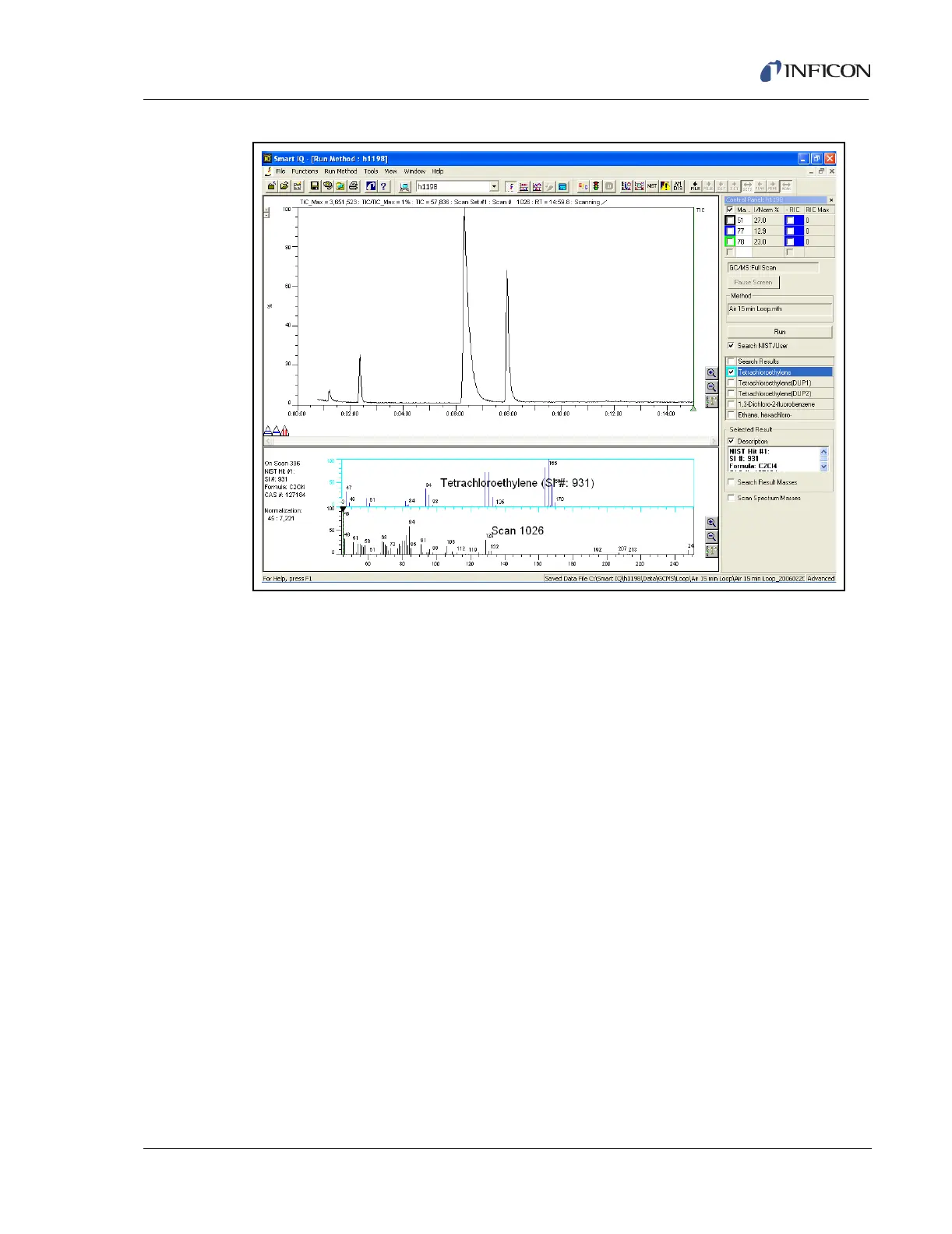Check the Ethane, hexachloro- result box
The width and height of the screenshot is (952, 1234).
click(731, 414)
